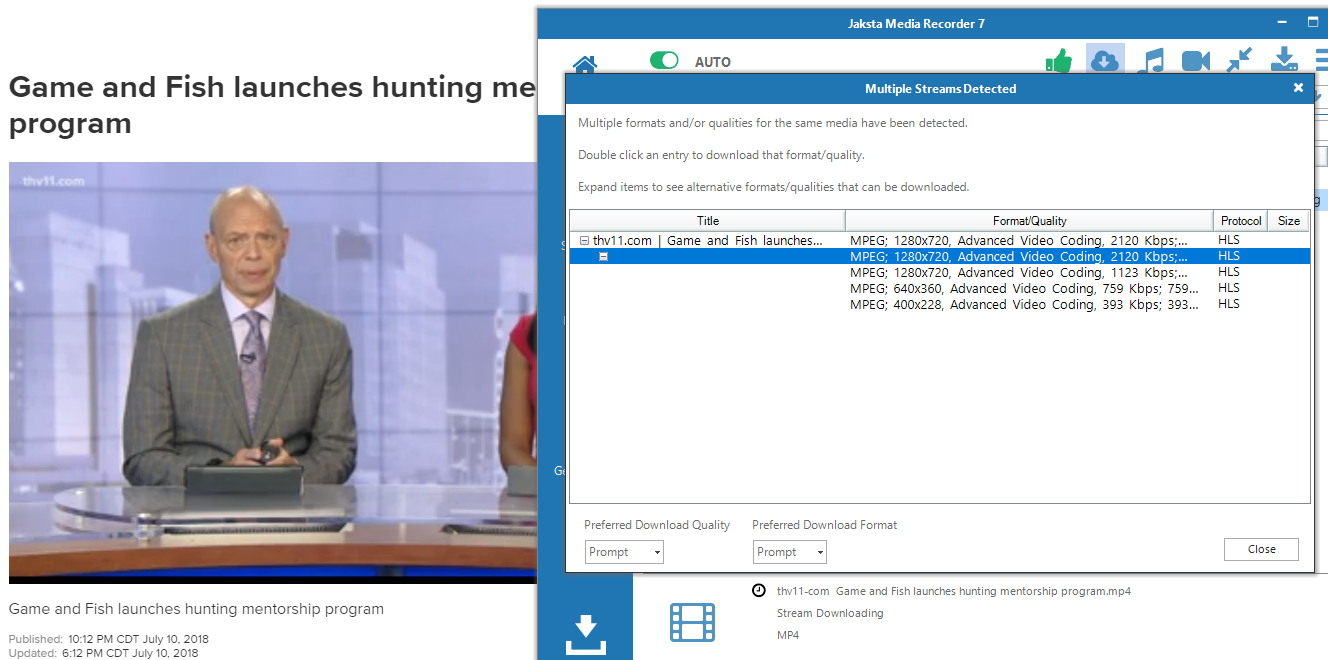Sort by the Format/Quality column header
Viewport: 1328px width, 660px height.
[1029, 221]
